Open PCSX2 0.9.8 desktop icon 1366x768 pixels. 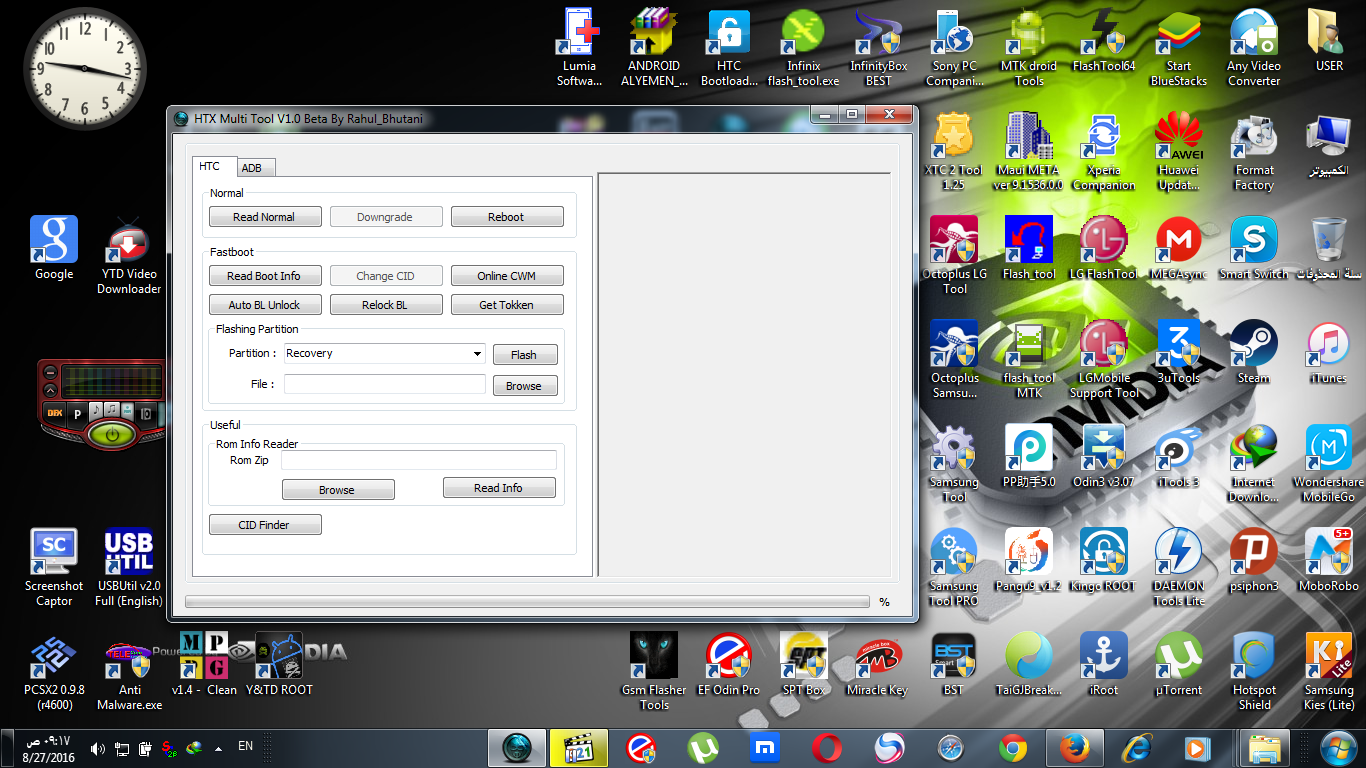click(54, 671)
